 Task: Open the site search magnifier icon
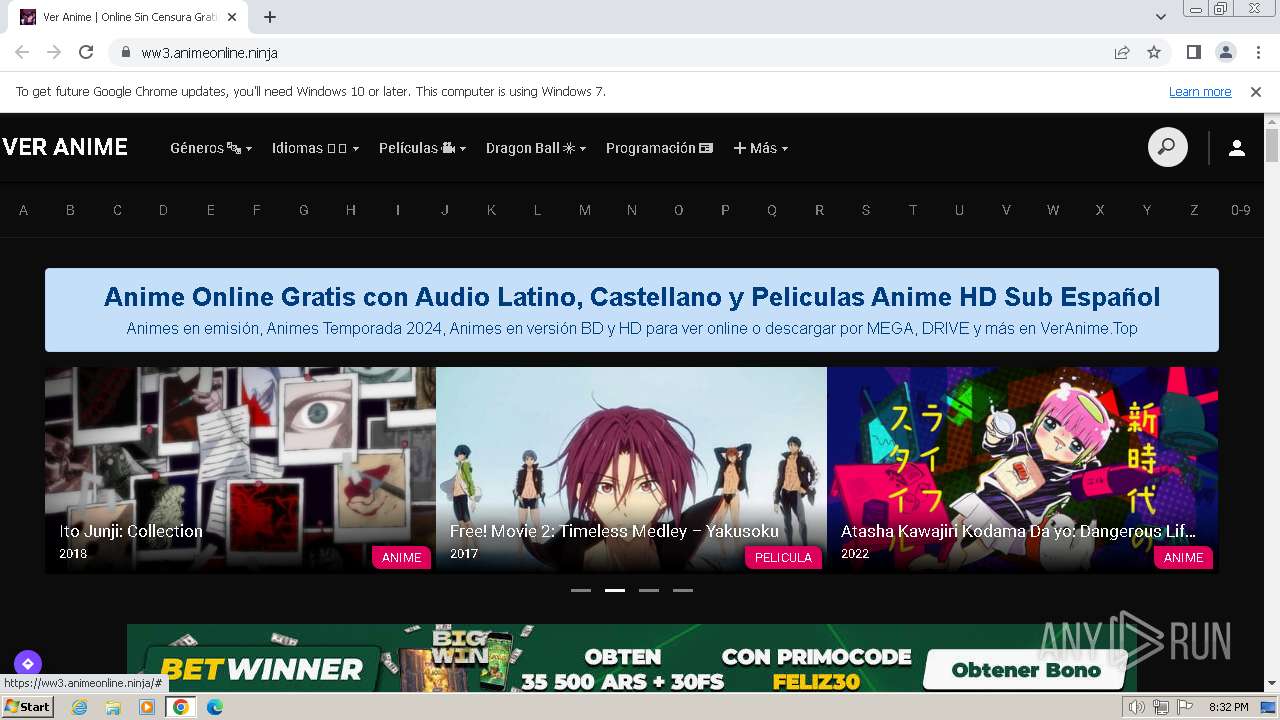coord(1167,148)
